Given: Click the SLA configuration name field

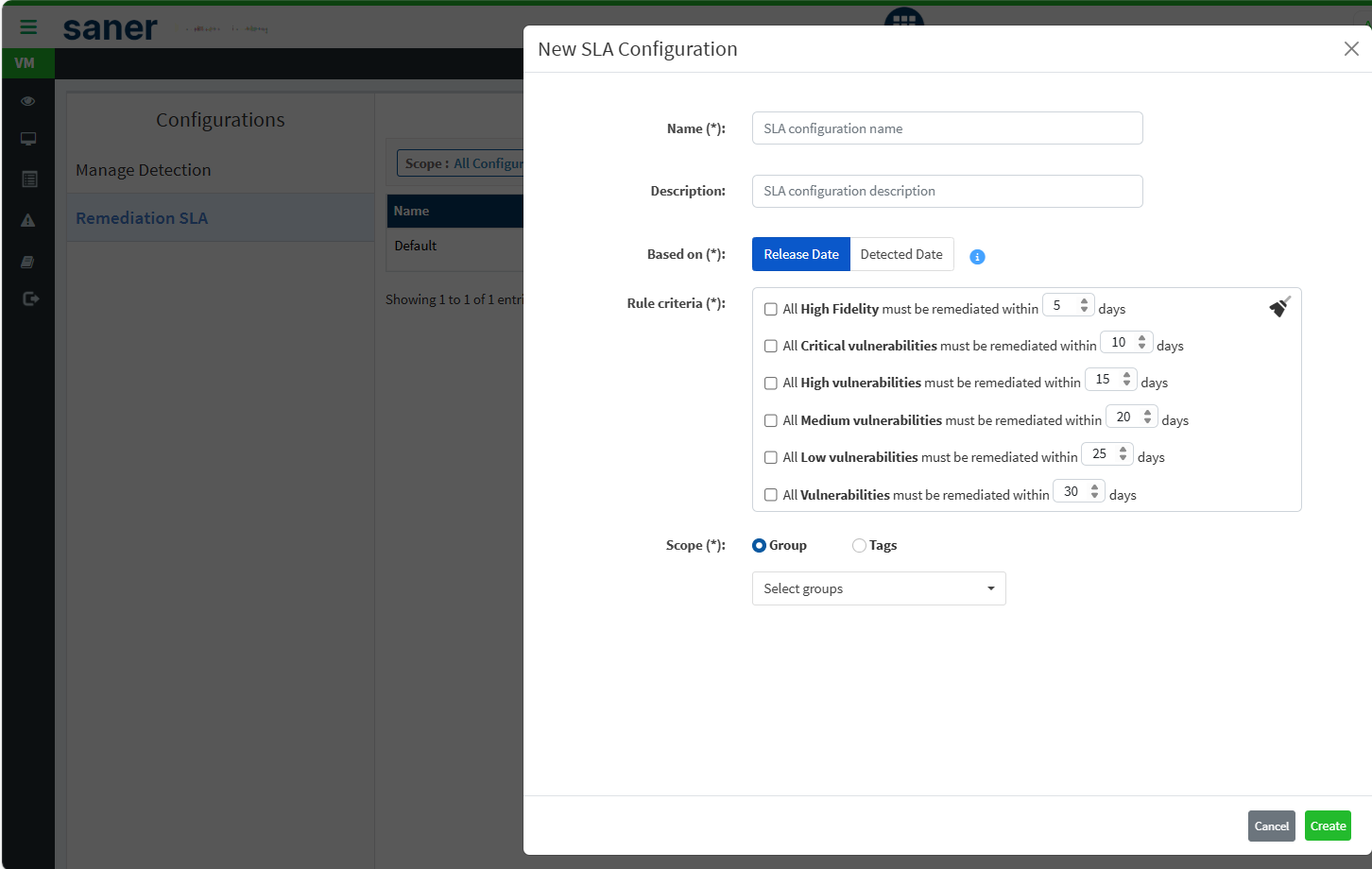Looking at the screenshot, I should tap(947, 128).
